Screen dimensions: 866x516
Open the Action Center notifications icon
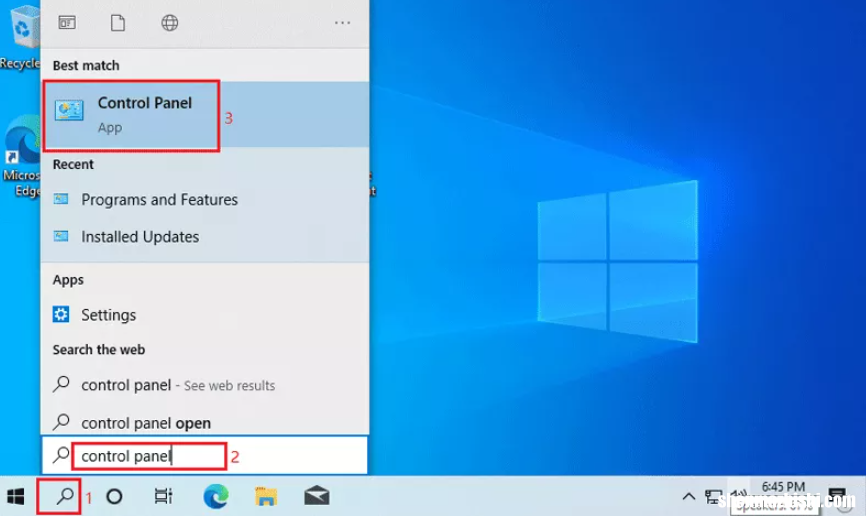point(837,496)
